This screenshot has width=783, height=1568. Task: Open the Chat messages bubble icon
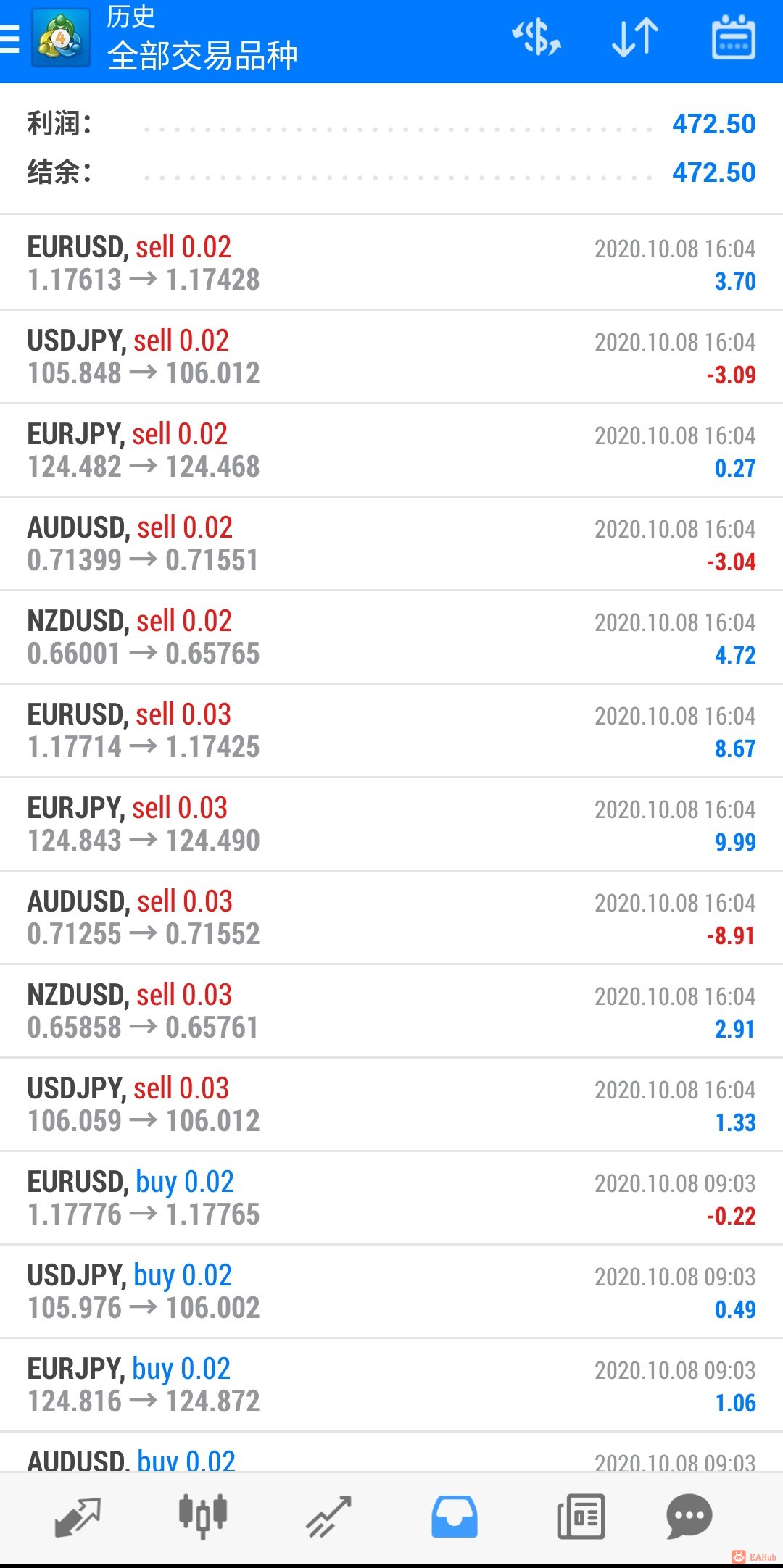tap(689, 1516)
